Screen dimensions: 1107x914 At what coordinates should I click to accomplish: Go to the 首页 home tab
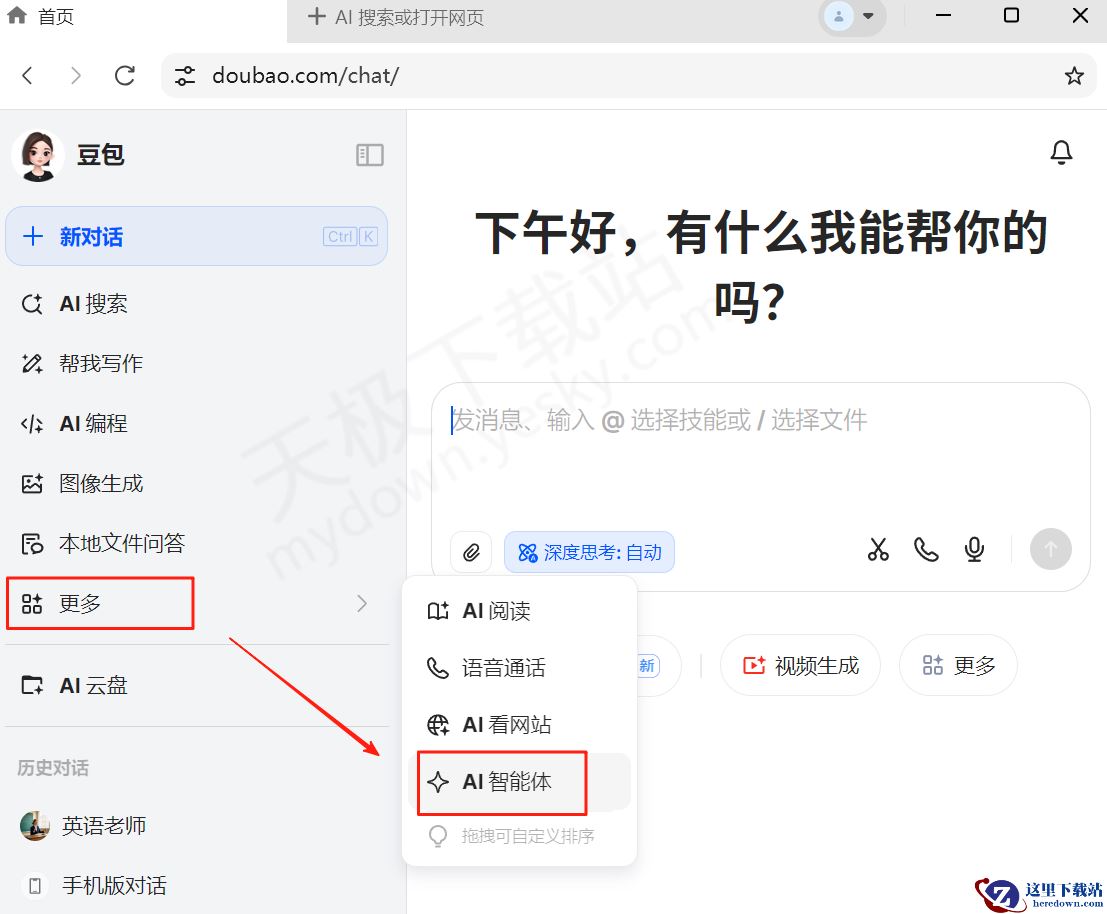pos(40,16)
